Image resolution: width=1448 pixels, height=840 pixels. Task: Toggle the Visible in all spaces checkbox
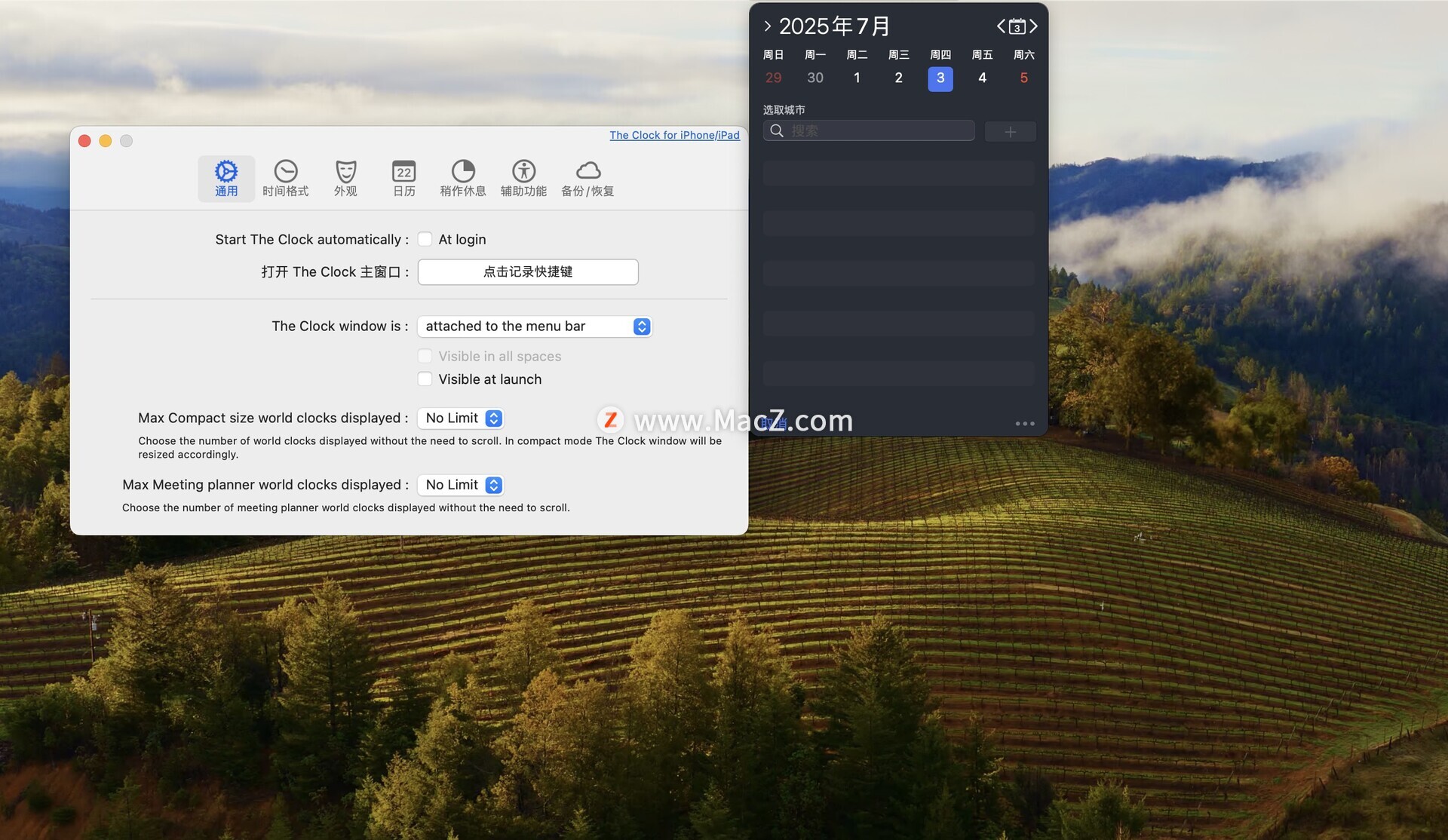(x=425, y=356)
